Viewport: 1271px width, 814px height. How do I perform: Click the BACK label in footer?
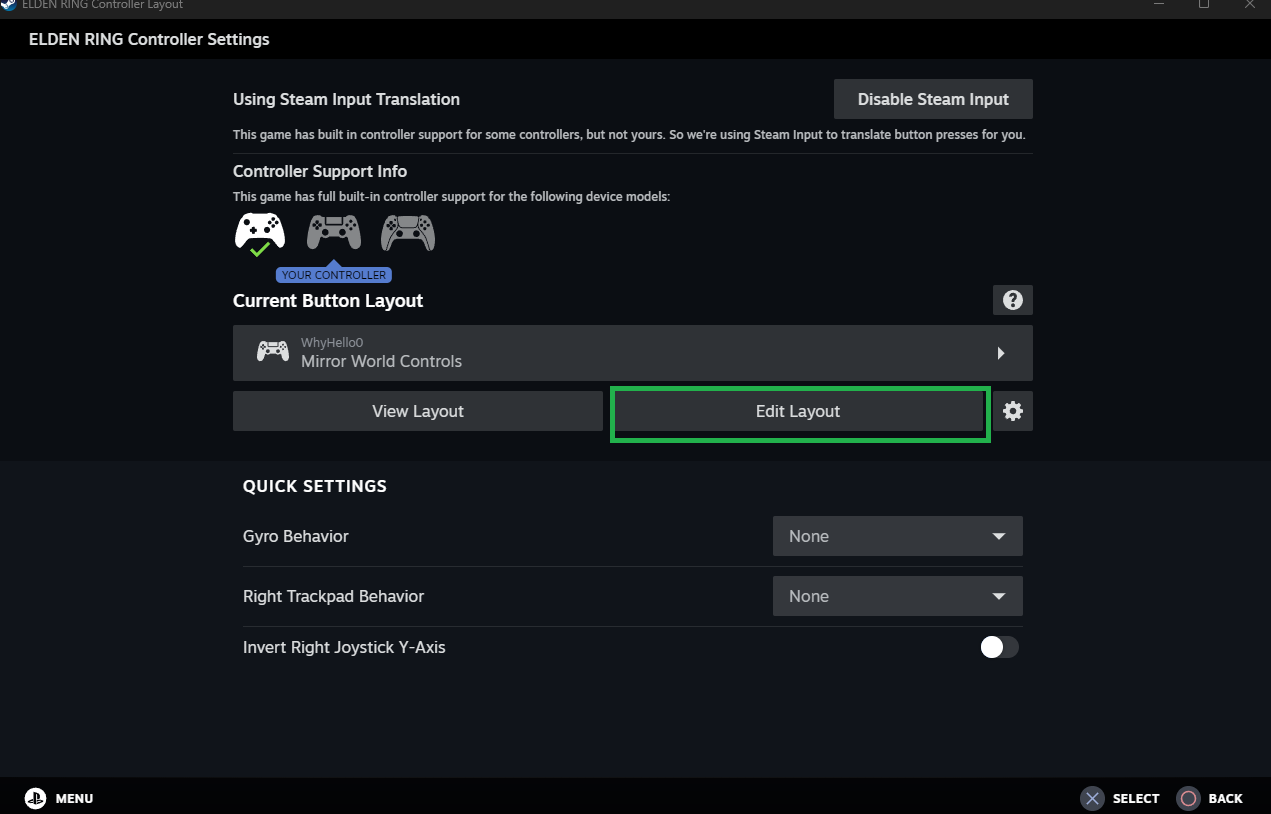coord(1226,799)
